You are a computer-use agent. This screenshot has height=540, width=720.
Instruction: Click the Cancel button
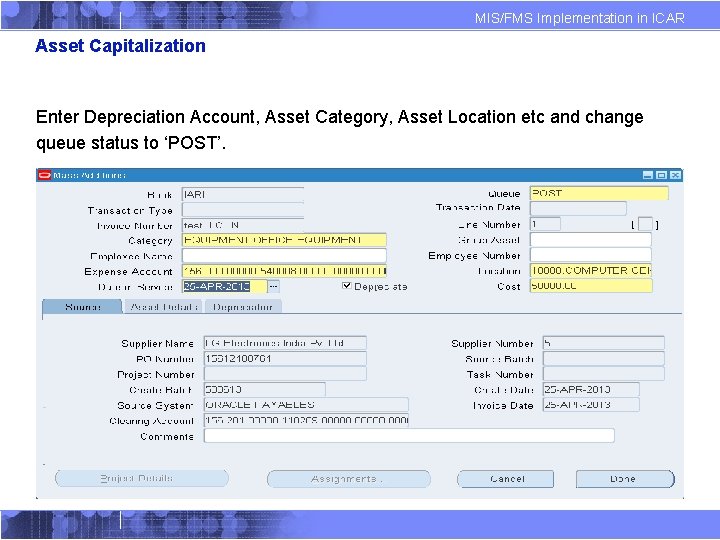(506, 479)
